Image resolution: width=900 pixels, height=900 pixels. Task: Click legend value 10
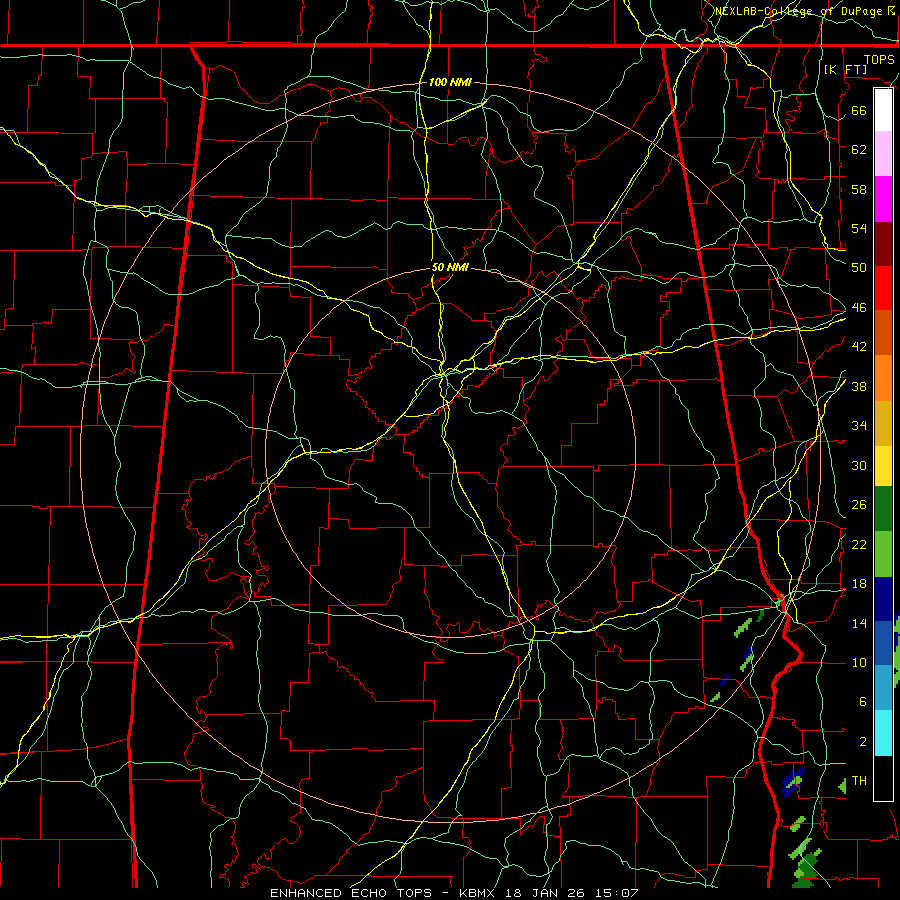pyautogui.click(x=859, y=663)
